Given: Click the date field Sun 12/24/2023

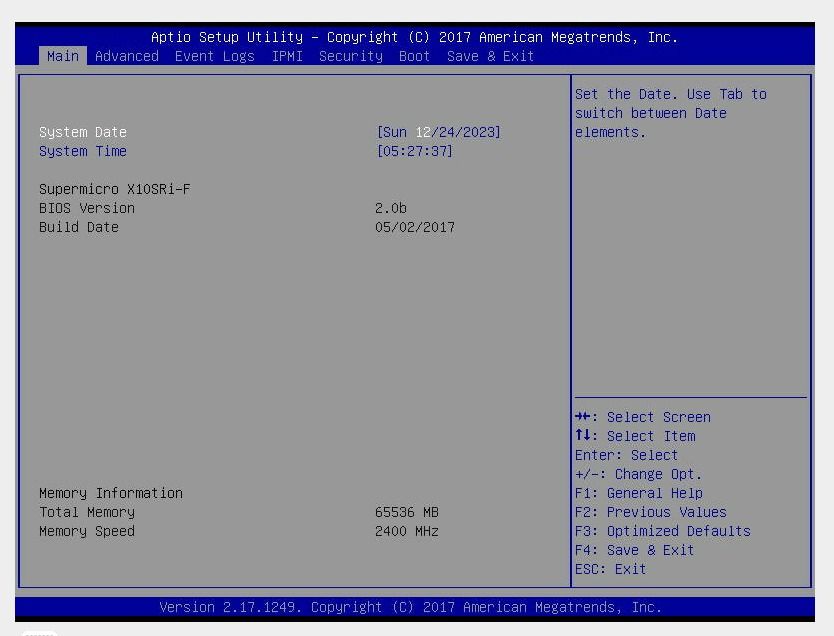Looking at the screenshot, I should [438, 132].
